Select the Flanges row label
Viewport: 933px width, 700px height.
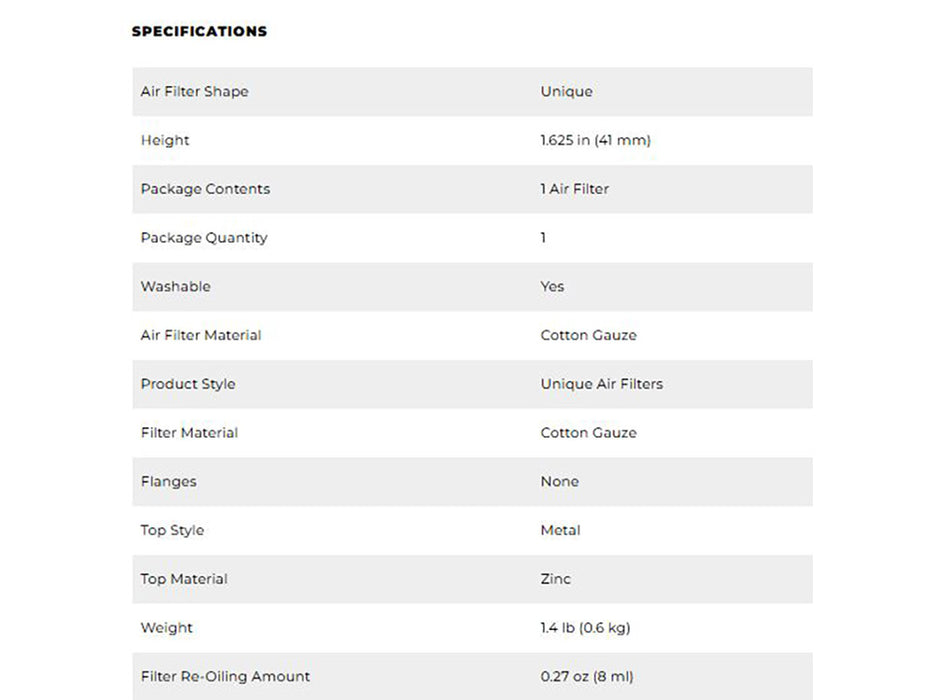[x=168, y=482]
